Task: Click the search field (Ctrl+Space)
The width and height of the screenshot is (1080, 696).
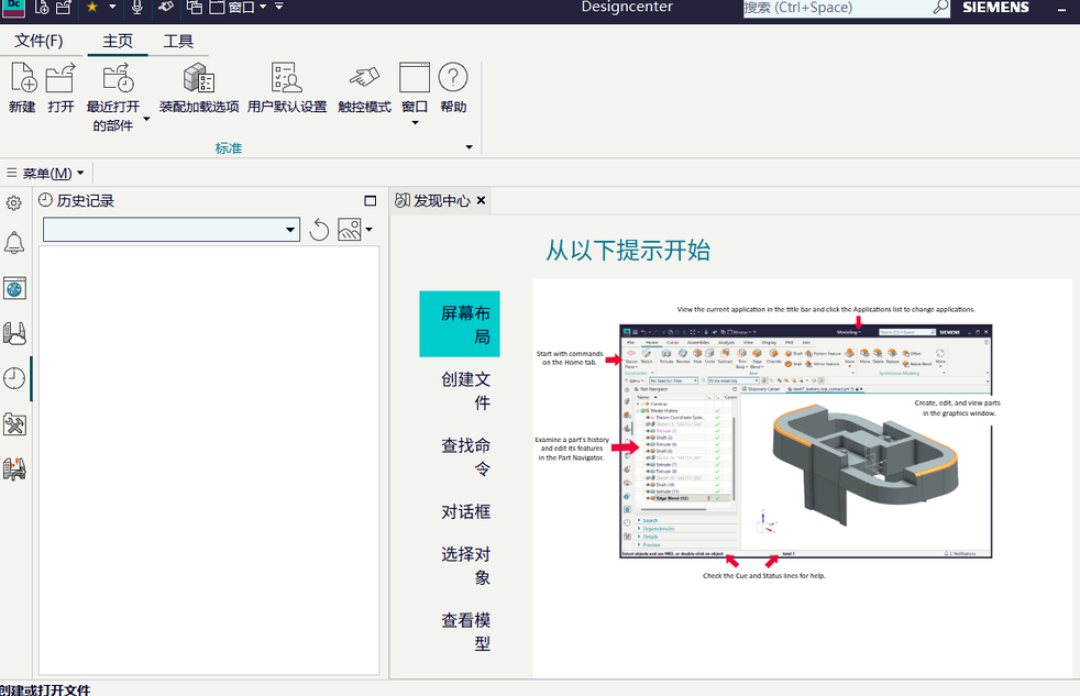Action: [836, 8]
